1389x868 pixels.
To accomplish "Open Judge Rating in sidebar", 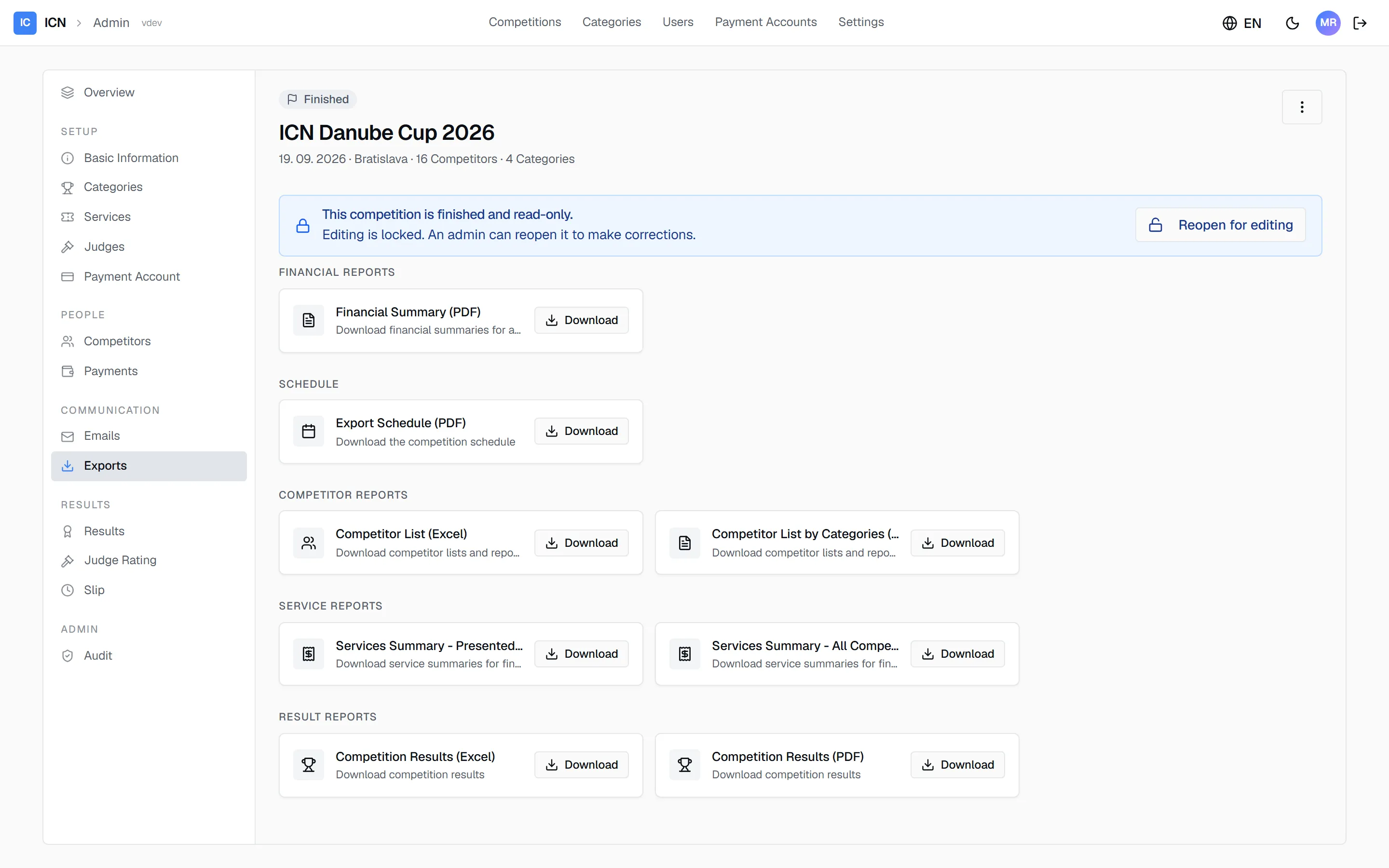I will pyautogui.click(x=149, y=560).
